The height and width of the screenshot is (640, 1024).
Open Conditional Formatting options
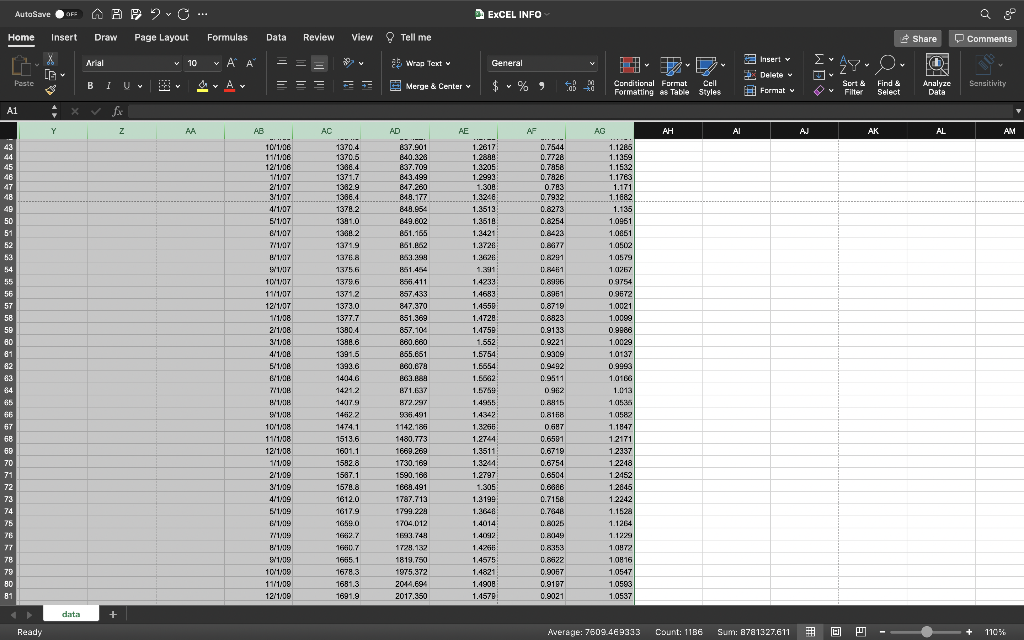pos(632,74)
